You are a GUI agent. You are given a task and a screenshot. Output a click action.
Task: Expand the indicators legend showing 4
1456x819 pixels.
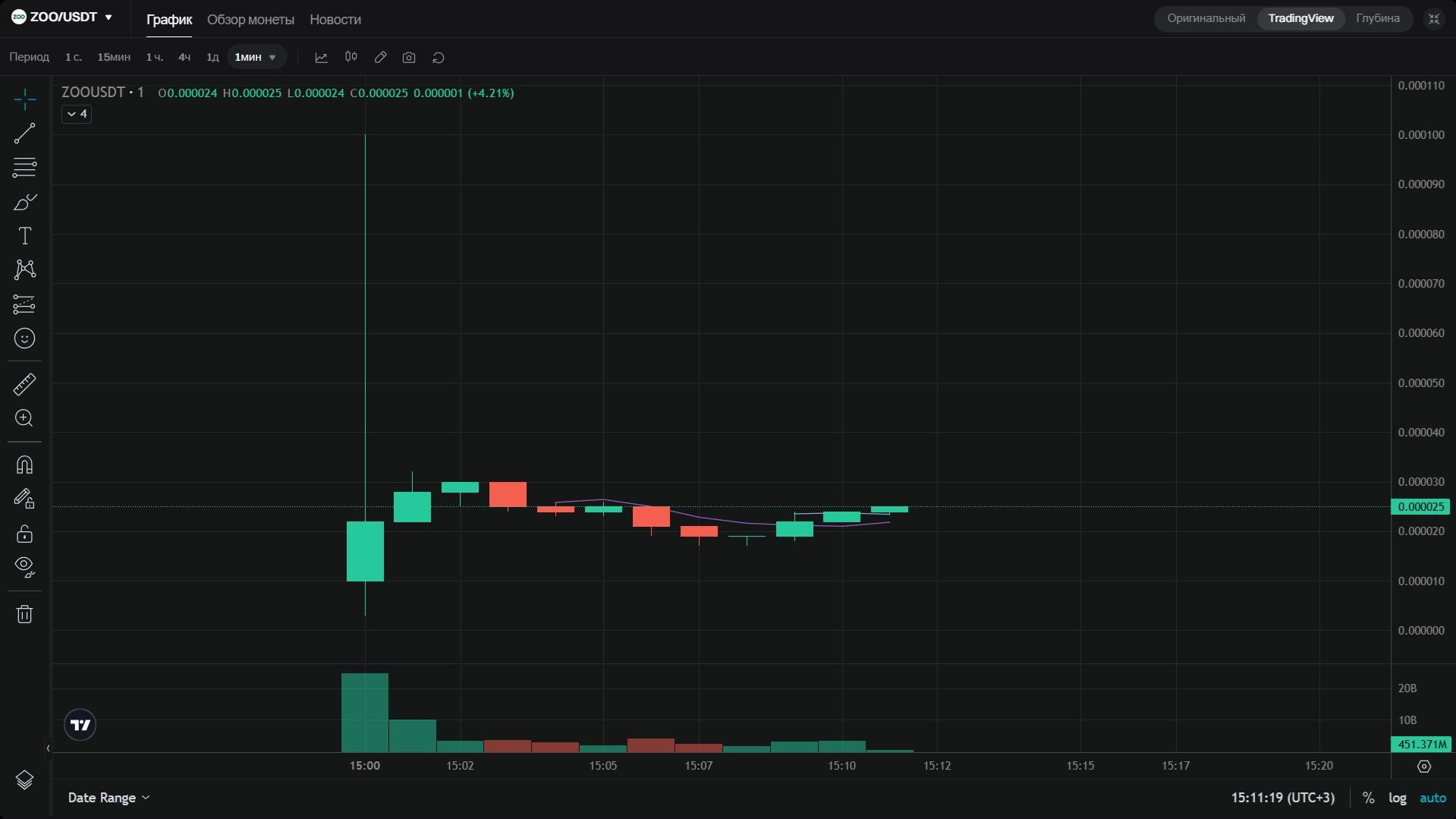pos(76,114)
